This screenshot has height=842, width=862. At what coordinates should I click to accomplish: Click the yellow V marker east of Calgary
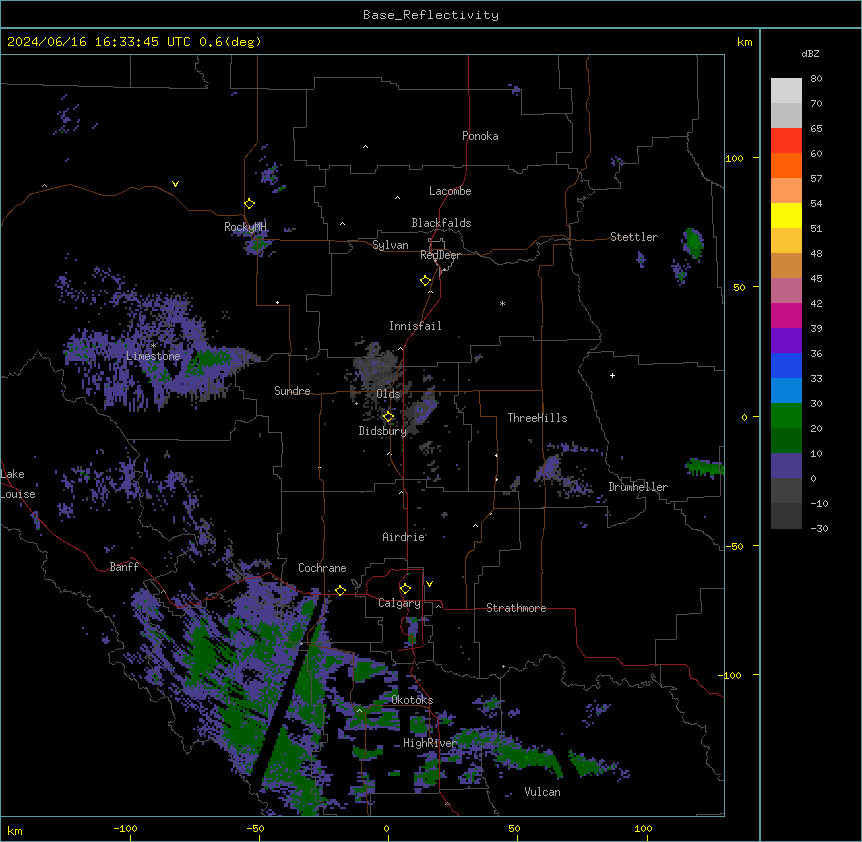(429, 584)
